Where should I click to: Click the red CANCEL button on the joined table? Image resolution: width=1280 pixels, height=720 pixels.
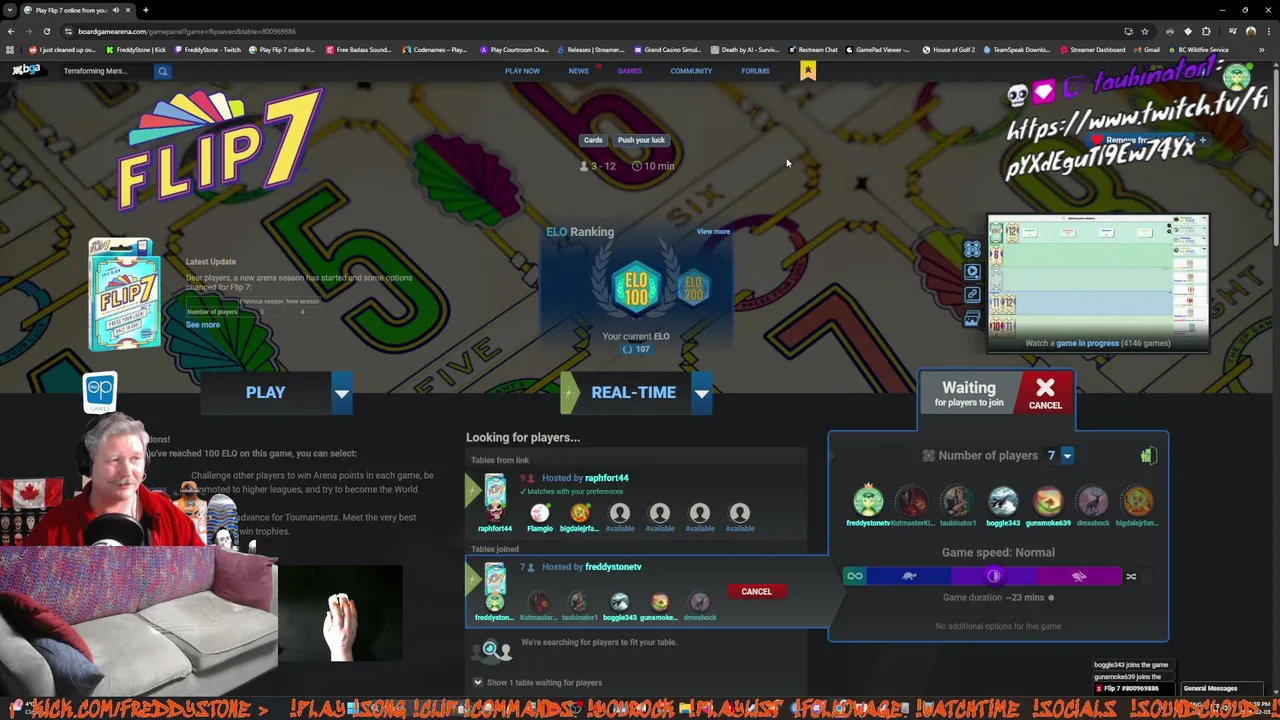pos(756,592)
